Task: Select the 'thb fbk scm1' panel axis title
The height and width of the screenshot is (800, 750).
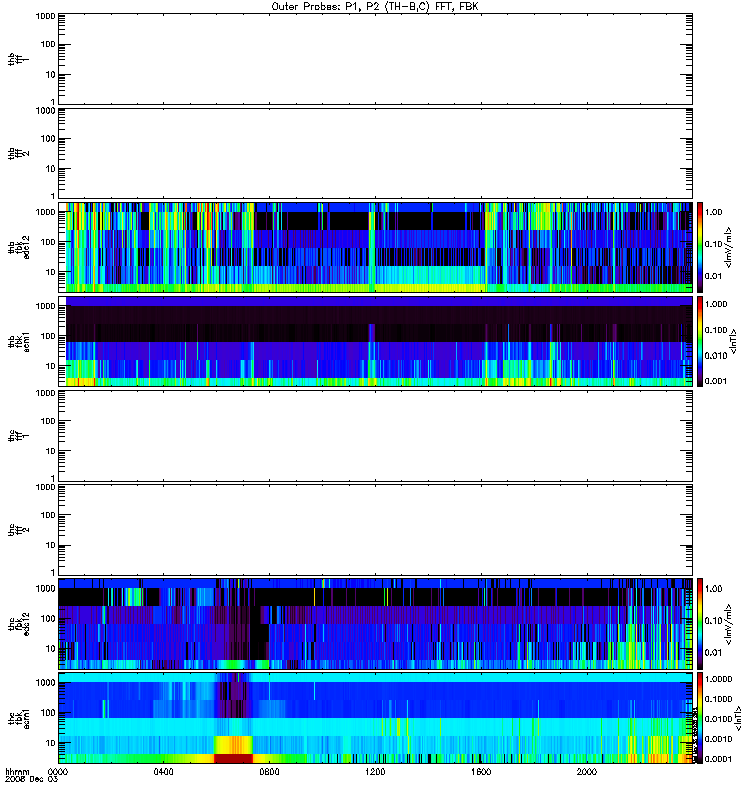Action: (18, 341)
